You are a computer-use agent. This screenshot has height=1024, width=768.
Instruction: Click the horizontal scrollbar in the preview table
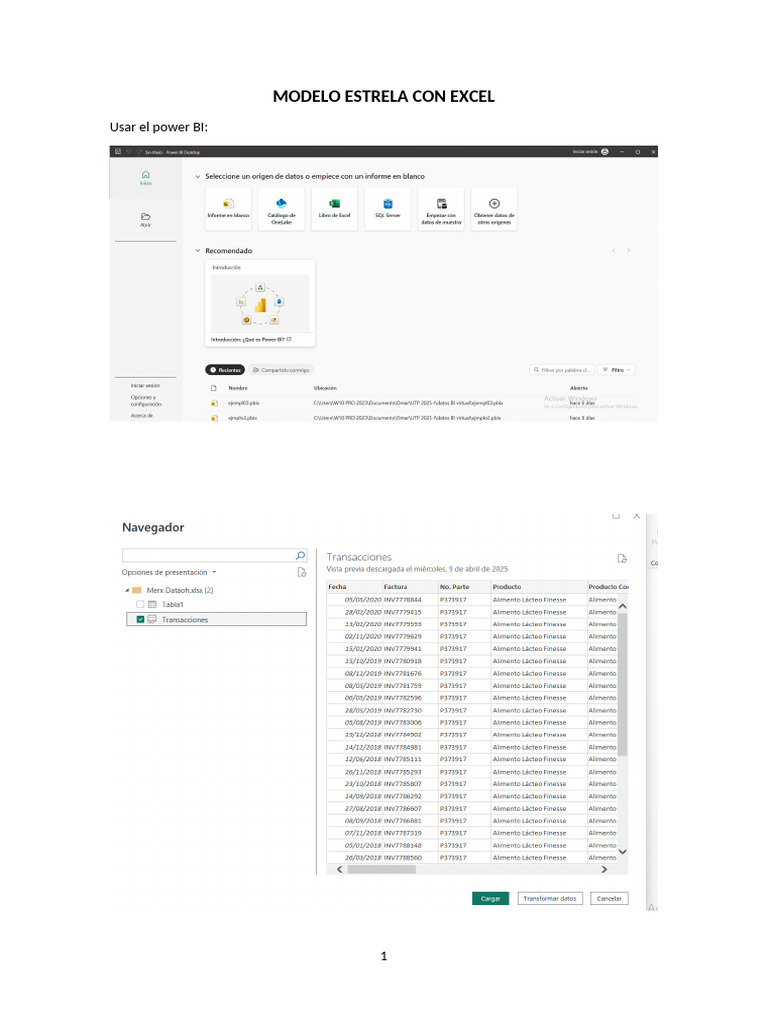point(381,869)
